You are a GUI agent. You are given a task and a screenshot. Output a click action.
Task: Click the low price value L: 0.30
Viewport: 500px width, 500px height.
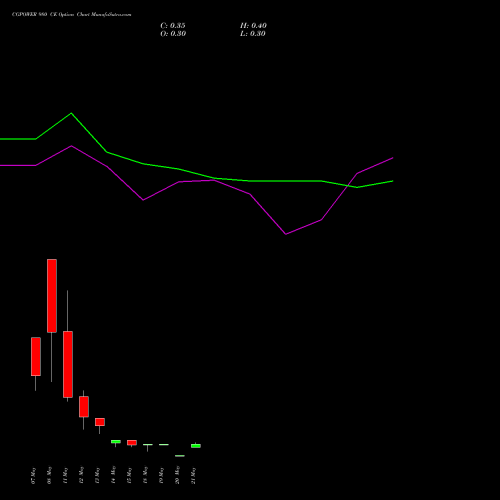tap(253, 34)
